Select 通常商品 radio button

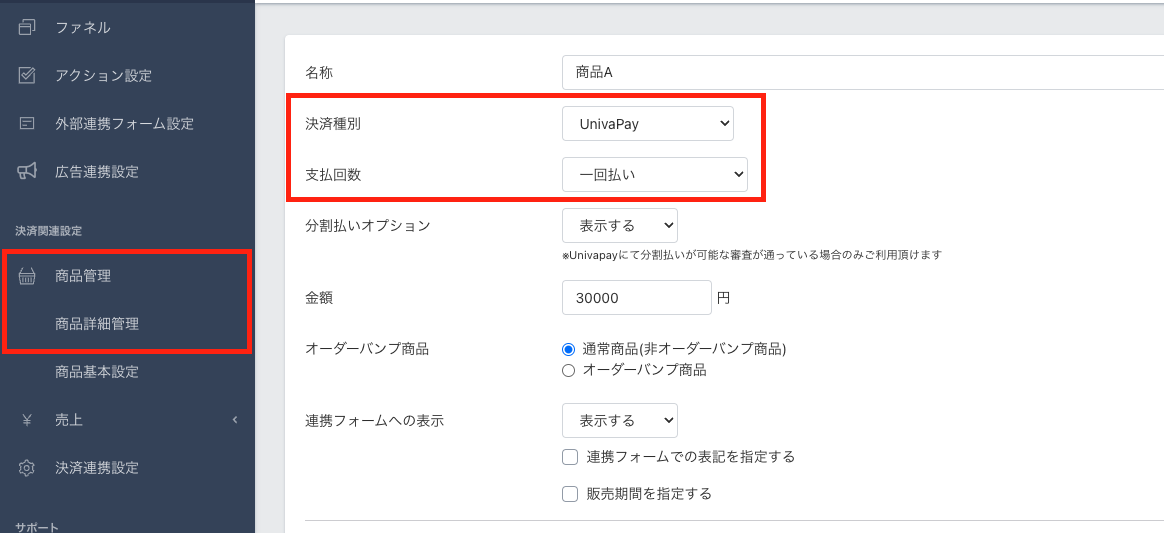pyautogui.click(x=569, y=349)
